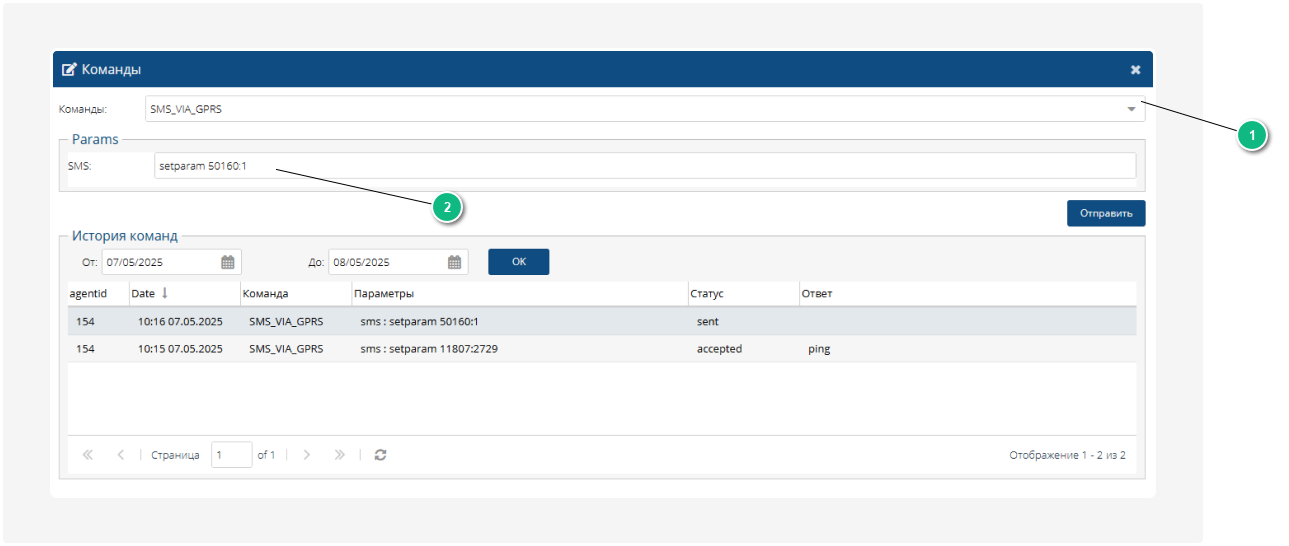The image size is (1289, 546).
Task: Click the Отправить button
Action: pyautogui.click(x=1106, y=213)
